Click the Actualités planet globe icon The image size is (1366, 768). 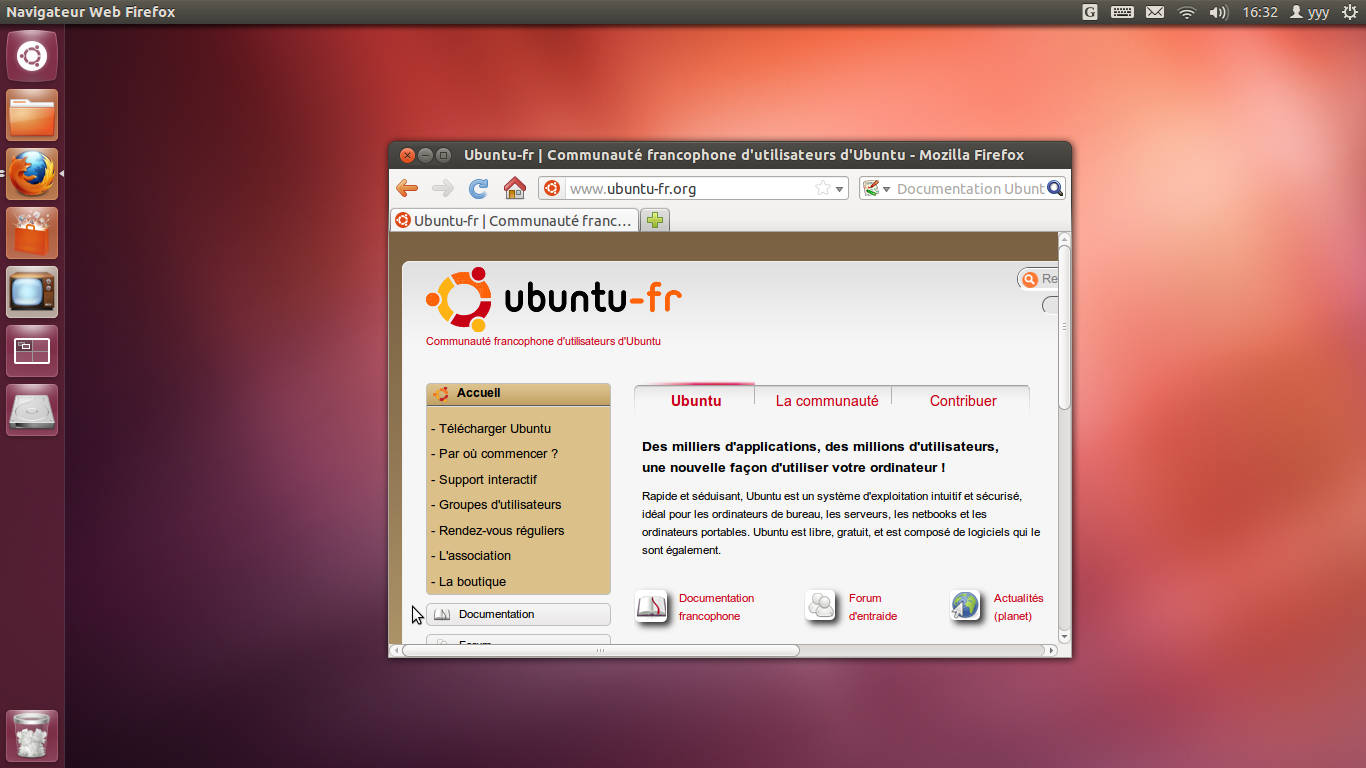pyautogui.click(x=965, y=606)
